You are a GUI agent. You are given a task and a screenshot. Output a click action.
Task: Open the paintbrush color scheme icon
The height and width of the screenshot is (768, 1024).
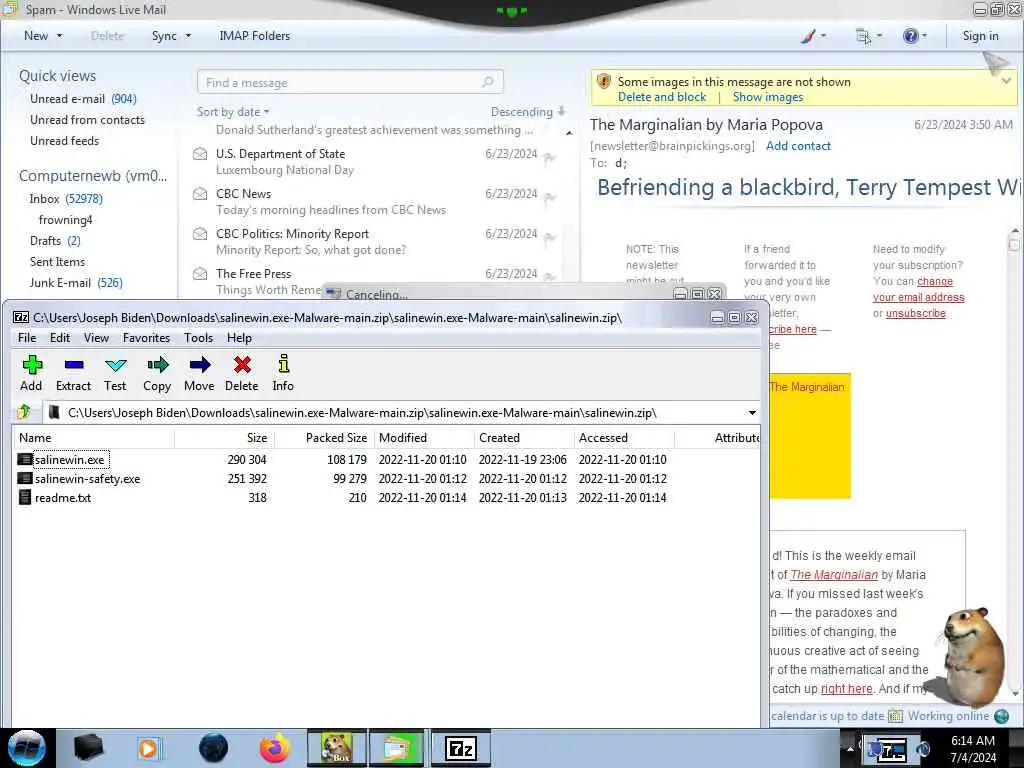click(x=808, y=36)
